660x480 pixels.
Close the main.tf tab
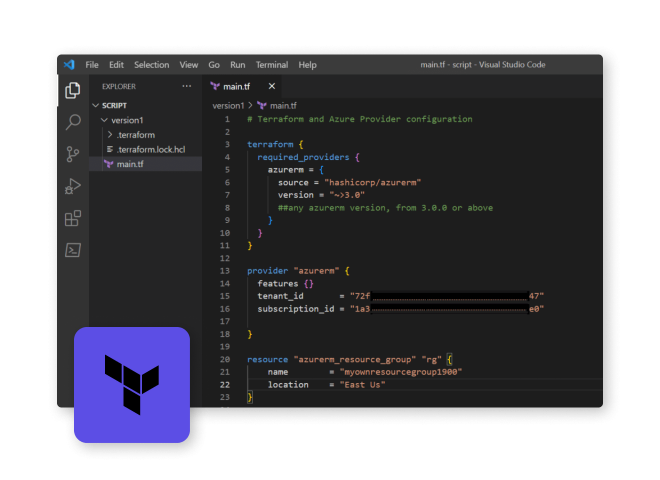coord(272,86)
